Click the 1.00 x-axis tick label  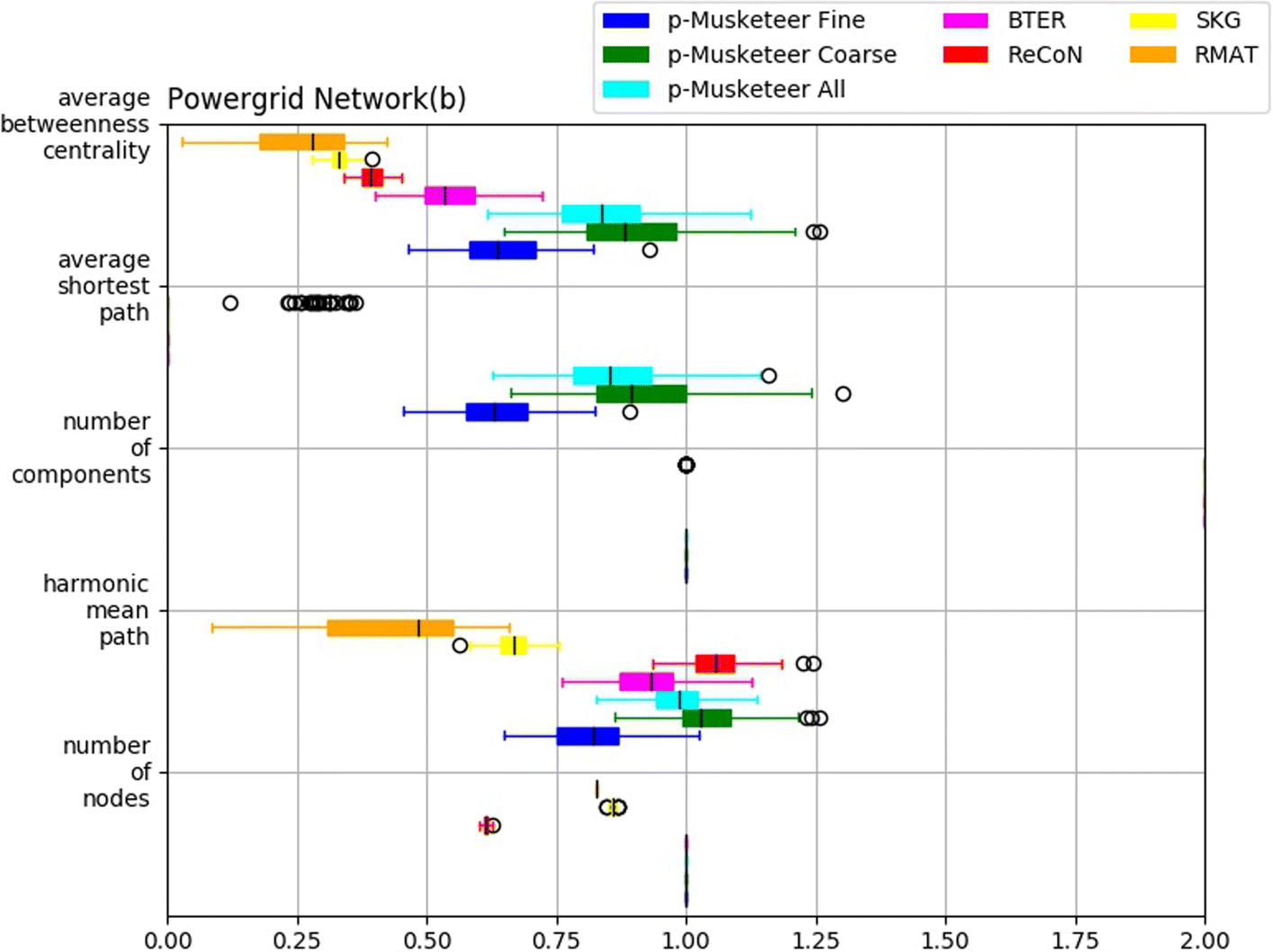click(686, 940)
